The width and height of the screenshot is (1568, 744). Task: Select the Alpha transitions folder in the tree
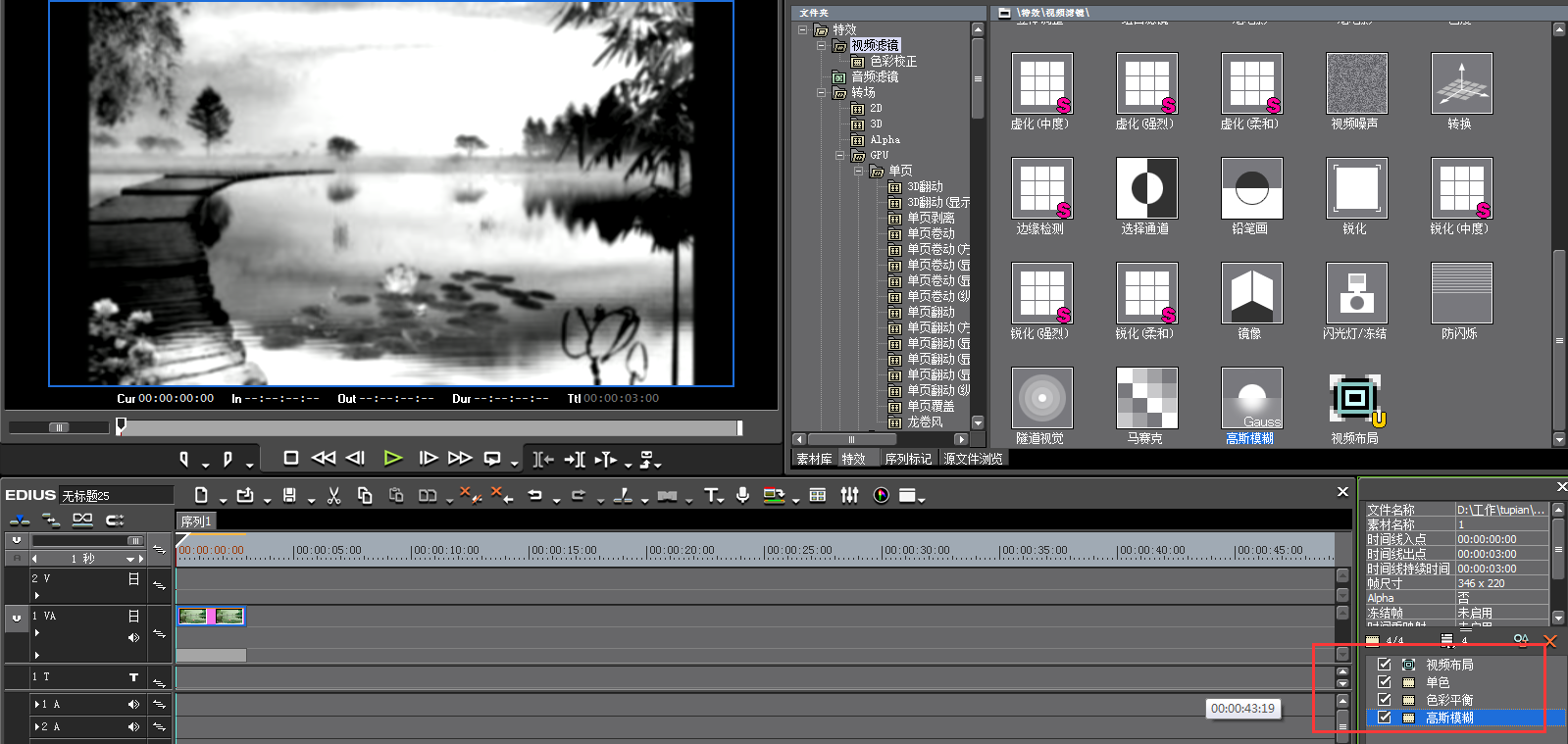(885, 139)
